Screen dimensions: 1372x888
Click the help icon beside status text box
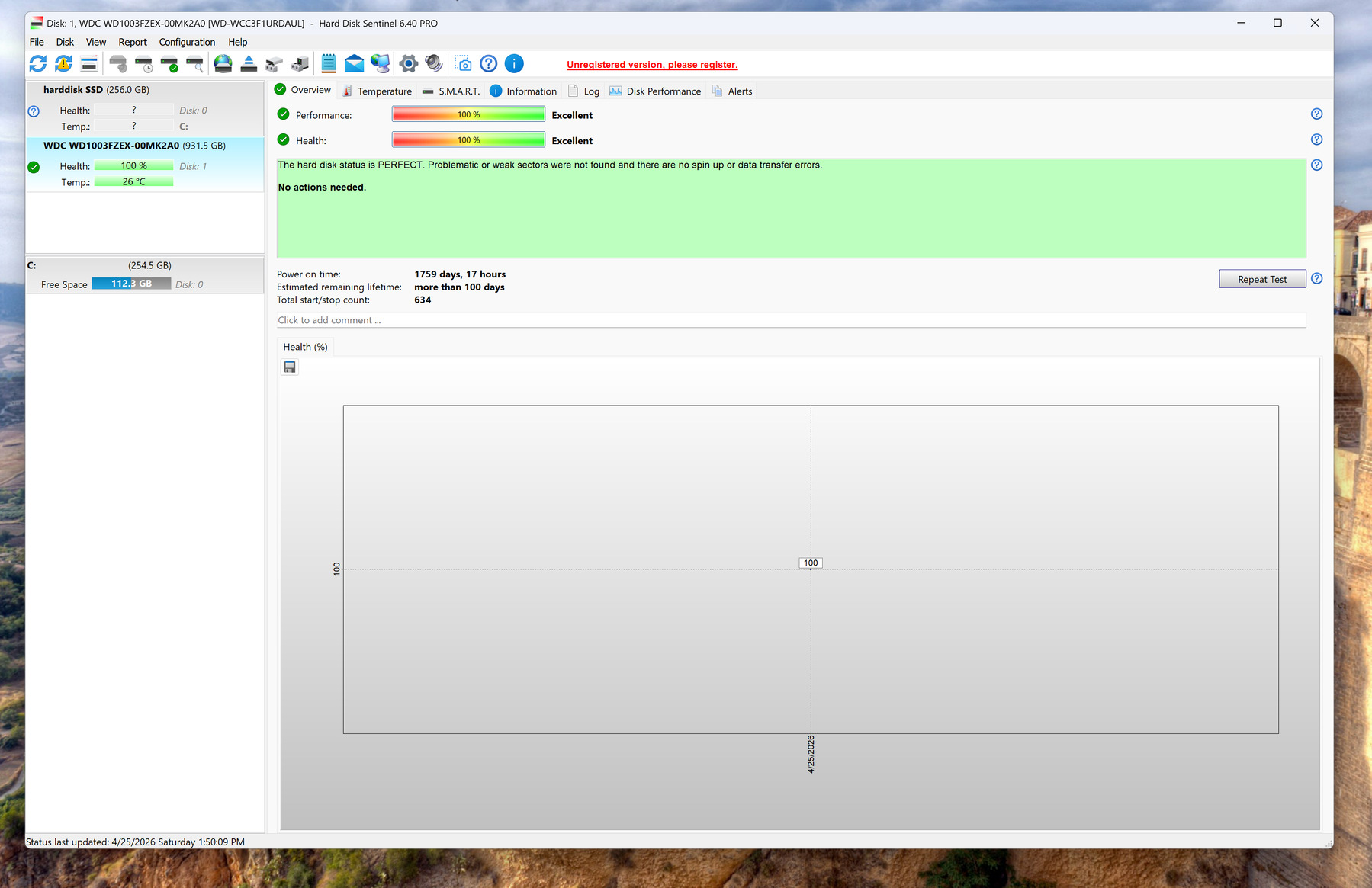(x=1316, y=165)
